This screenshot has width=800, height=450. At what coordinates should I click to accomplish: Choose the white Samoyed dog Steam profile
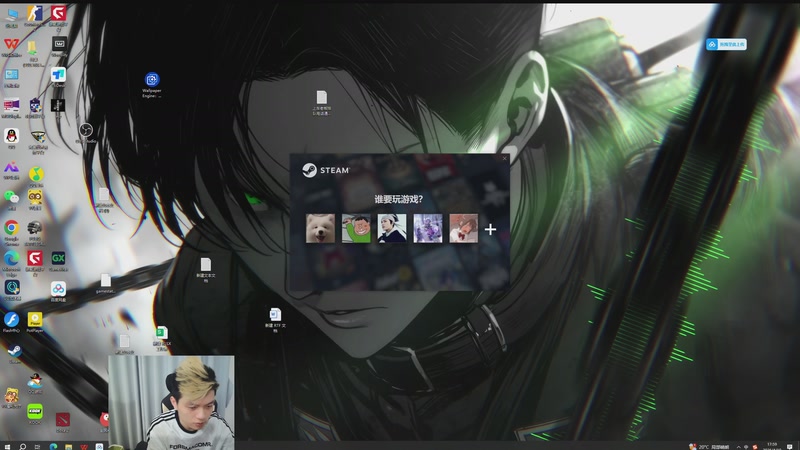(x=320, y=228)
